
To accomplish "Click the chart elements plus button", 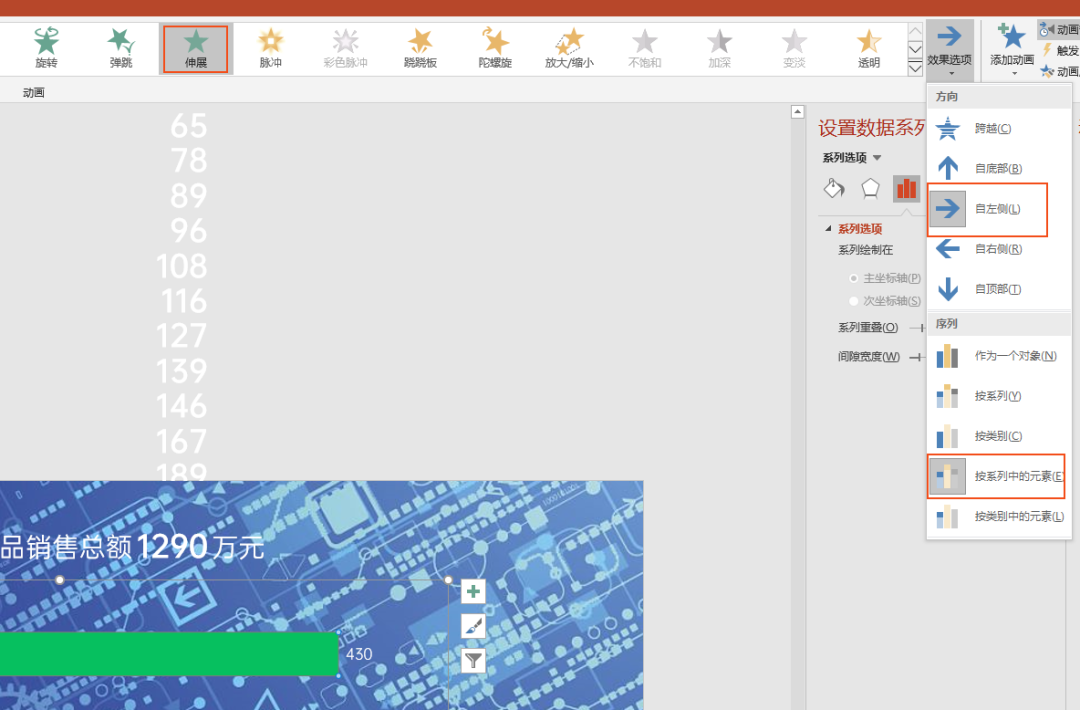I will point(472,592).
